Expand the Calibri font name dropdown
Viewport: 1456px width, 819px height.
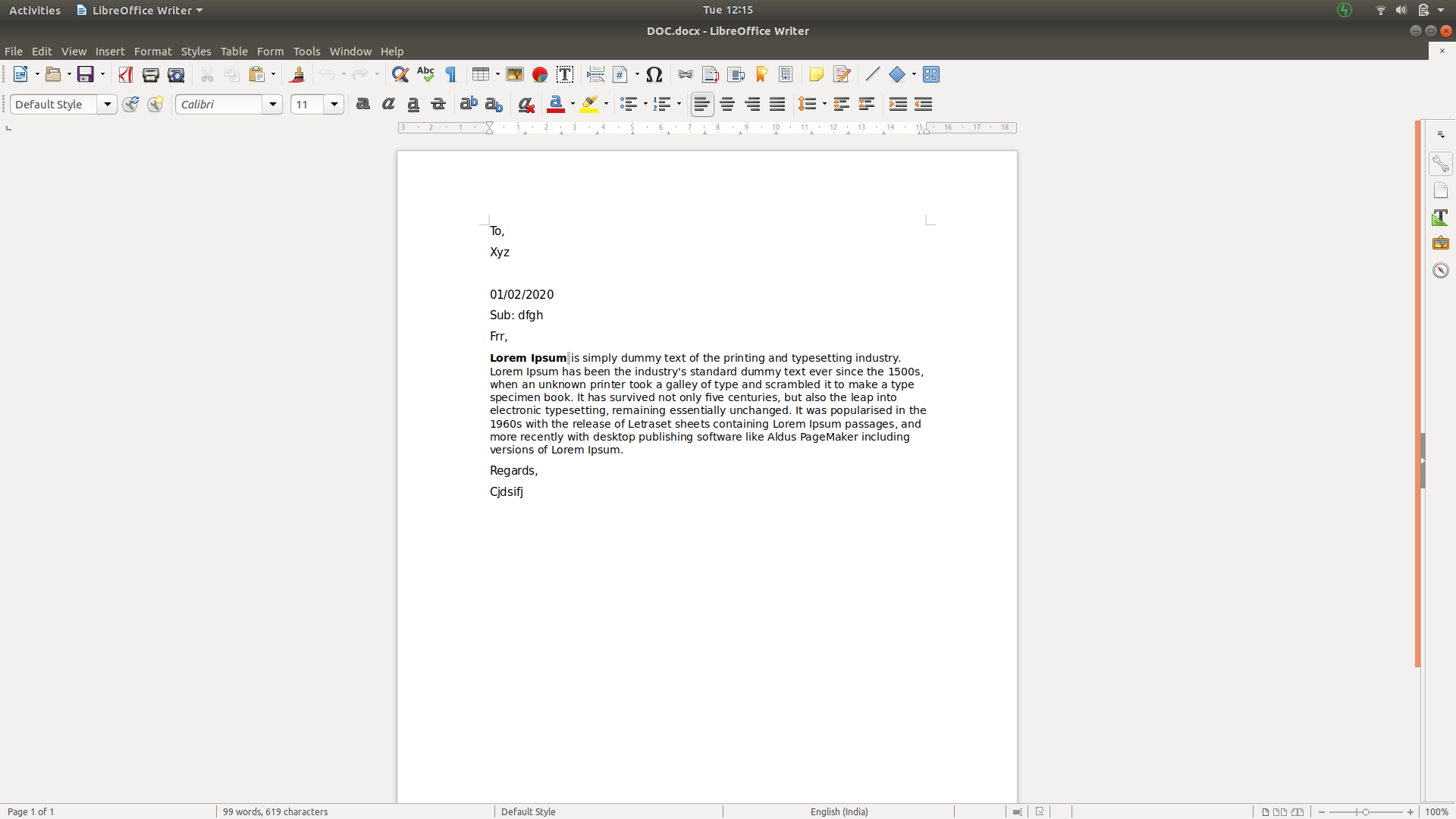[273, 104]
